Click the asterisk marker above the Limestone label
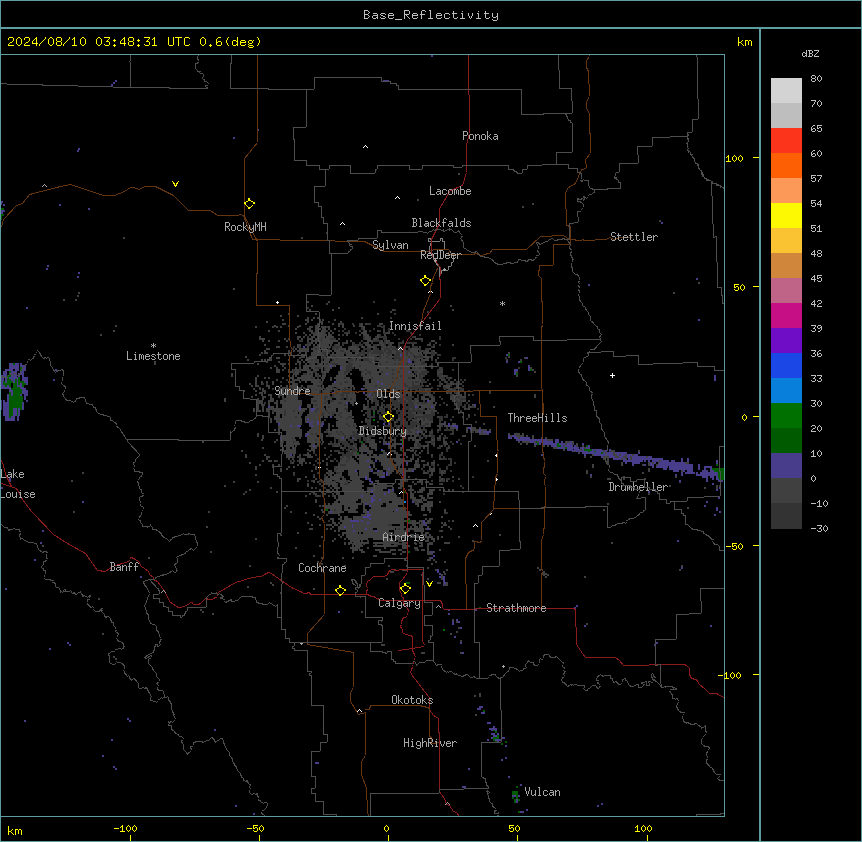 153,346
